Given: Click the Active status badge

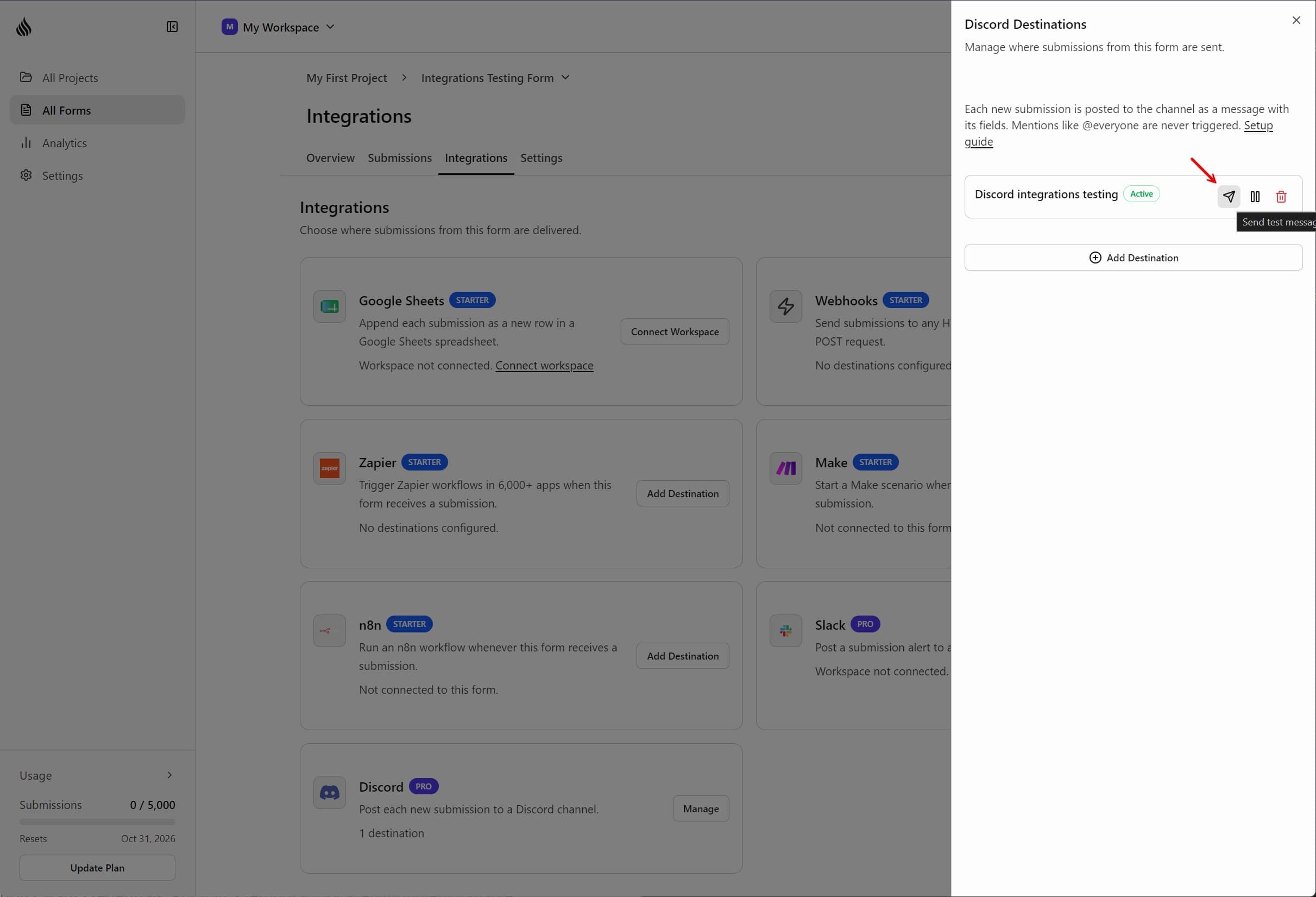Looking at the screenshot, I should click(x=1141, y=193).
